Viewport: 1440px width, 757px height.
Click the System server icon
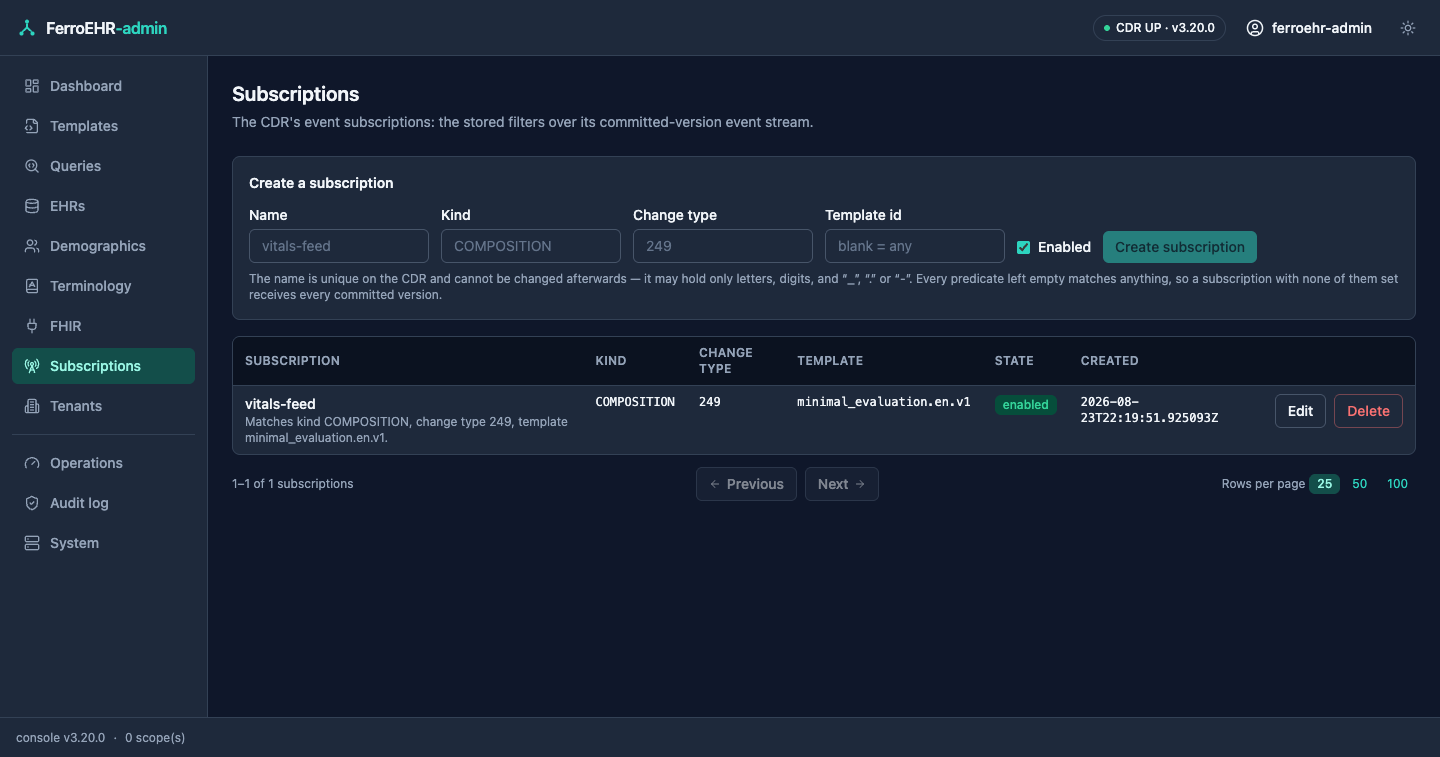pos(32,543)
